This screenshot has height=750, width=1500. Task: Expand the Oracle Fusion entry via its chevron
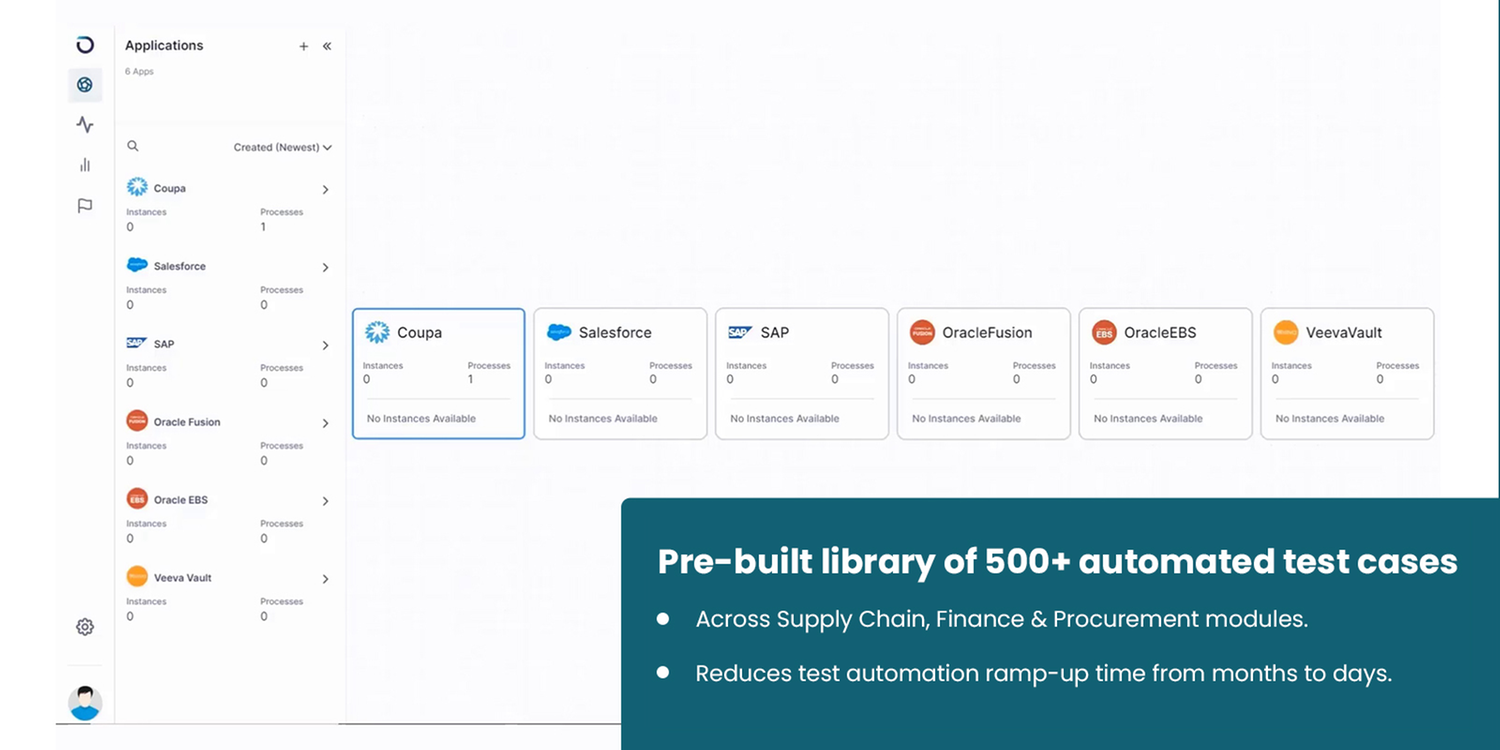(x=325, y=422)
